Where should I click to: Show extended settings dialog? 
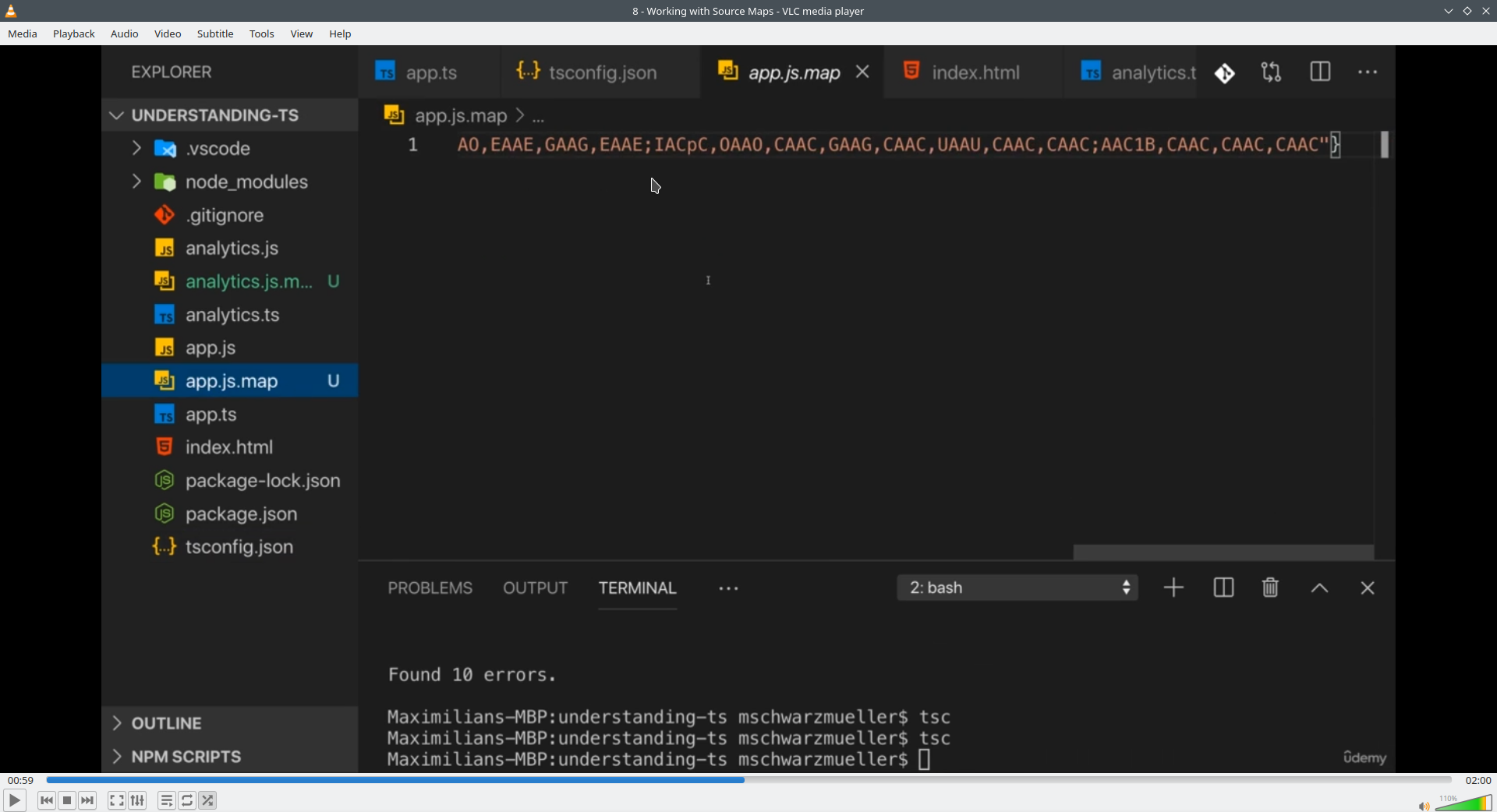click(138, 800)
